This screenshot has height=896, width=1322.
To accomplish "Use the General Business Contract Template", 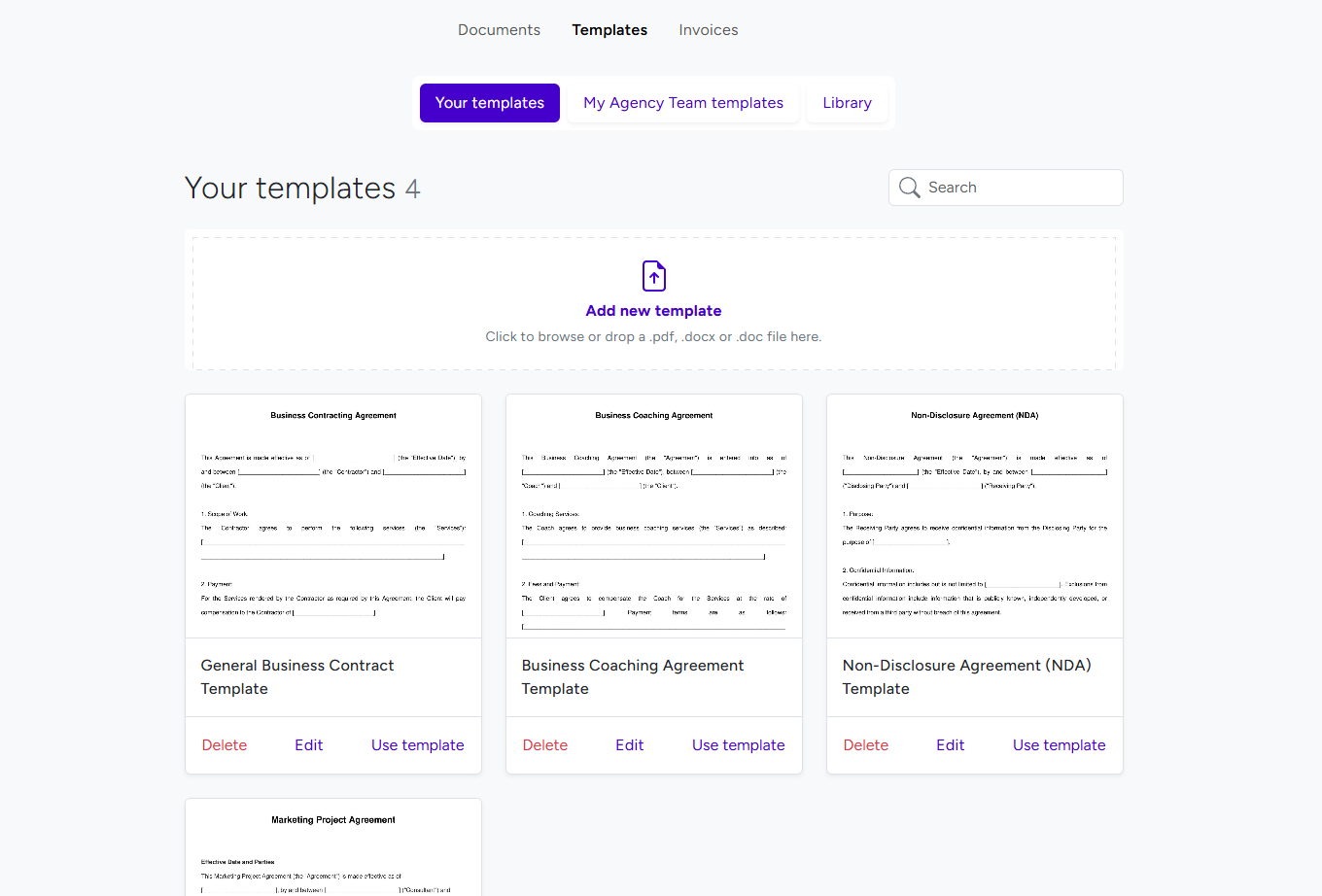I will [418, 744].
